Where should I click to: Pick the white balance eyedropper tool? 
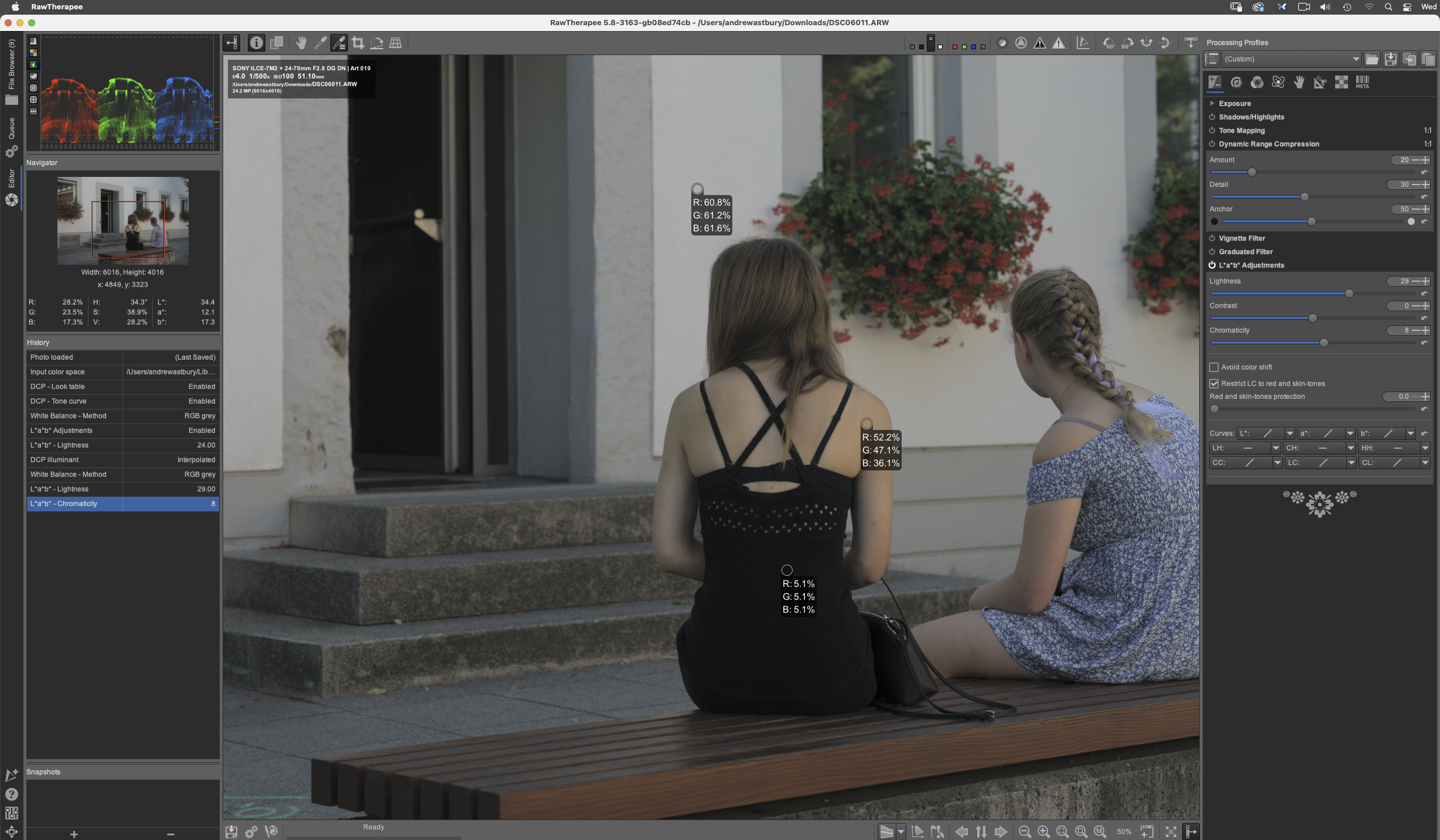(x=320, y=43)
